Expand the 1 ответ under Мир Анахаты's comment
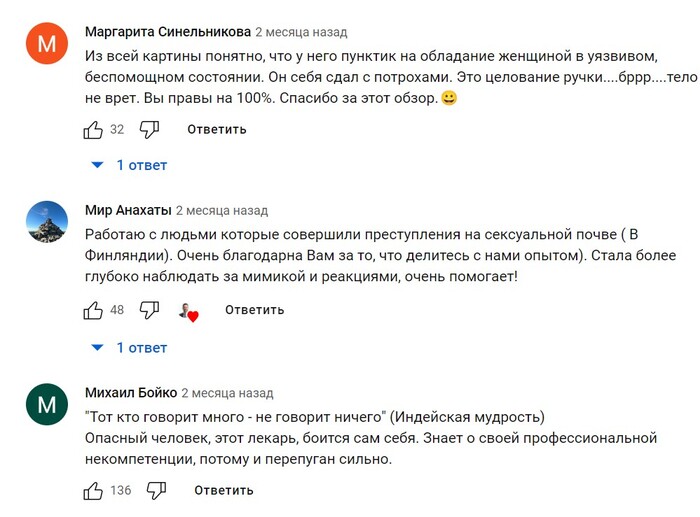This screenshot has height=517, width=700. (x=142, y=348)
